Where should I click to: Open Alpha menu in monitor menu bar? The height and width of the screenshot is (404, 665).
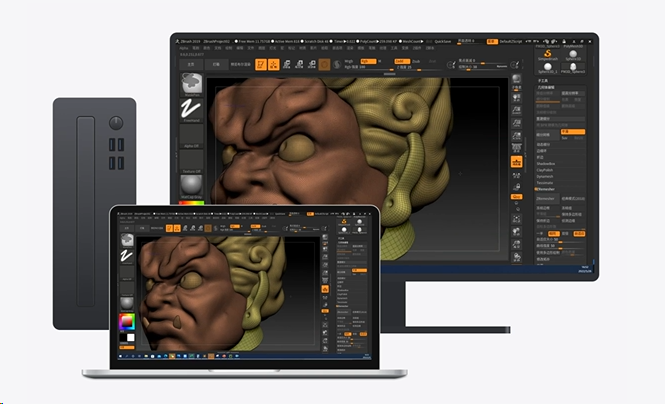point(184,48)
